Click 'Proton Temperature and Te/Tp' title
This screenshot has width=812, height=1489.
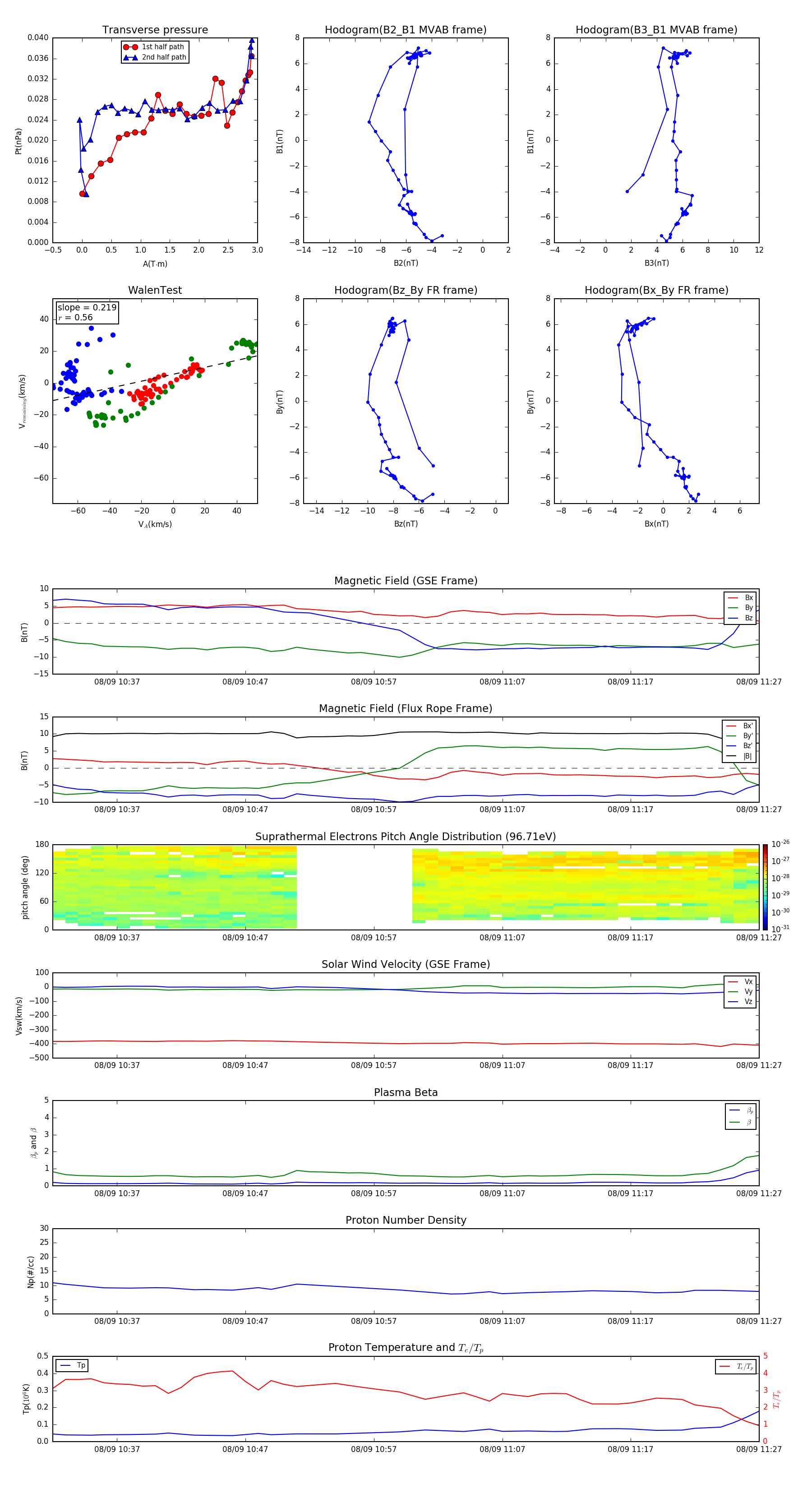point(406,1348)
